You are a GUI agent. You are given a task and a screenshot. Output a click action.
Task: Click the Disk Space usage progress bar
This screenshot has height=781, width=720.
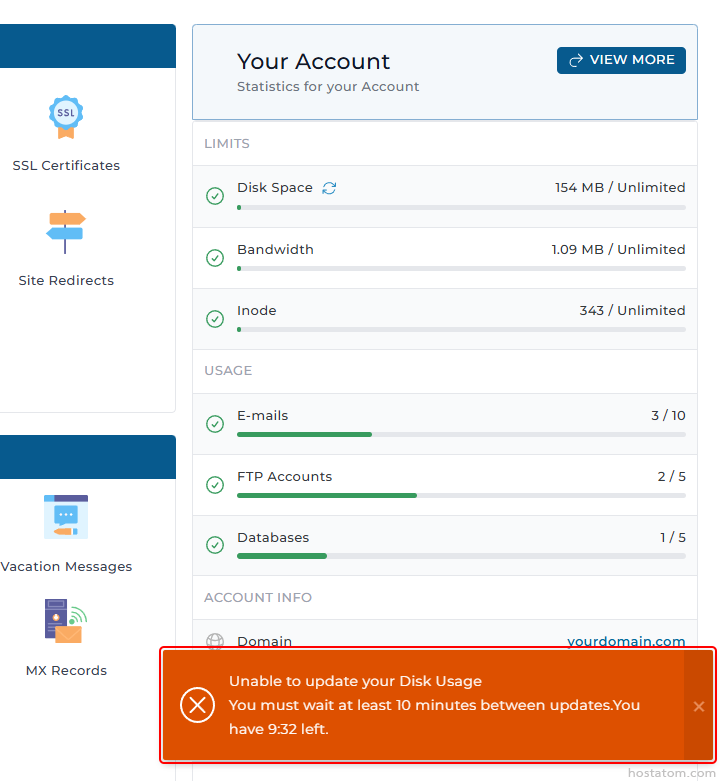pyautogui.click(x=461, y=208)
